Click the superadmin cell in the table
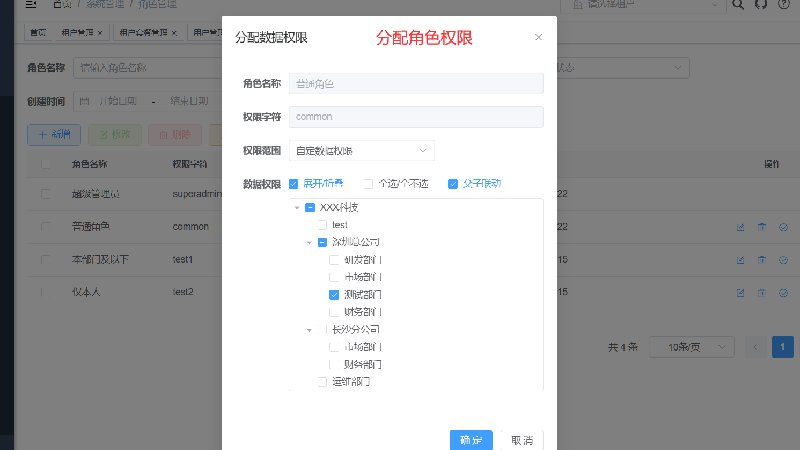This screenshot has width=800, height=450. (x=197, y=194)
